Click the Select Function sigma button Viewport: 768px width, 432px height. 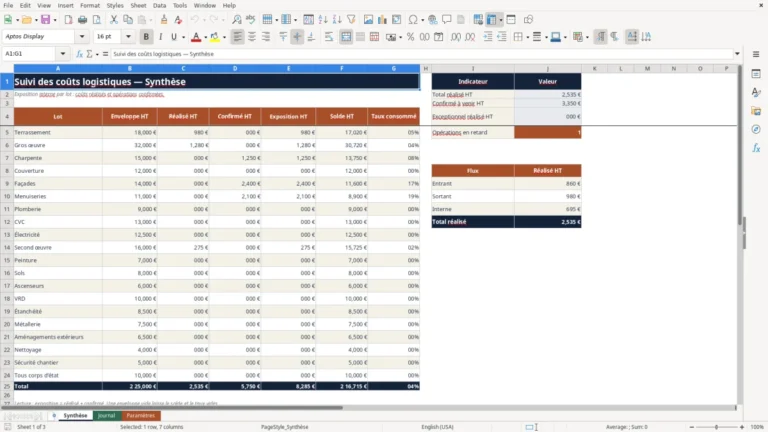[x=90, y=54]
